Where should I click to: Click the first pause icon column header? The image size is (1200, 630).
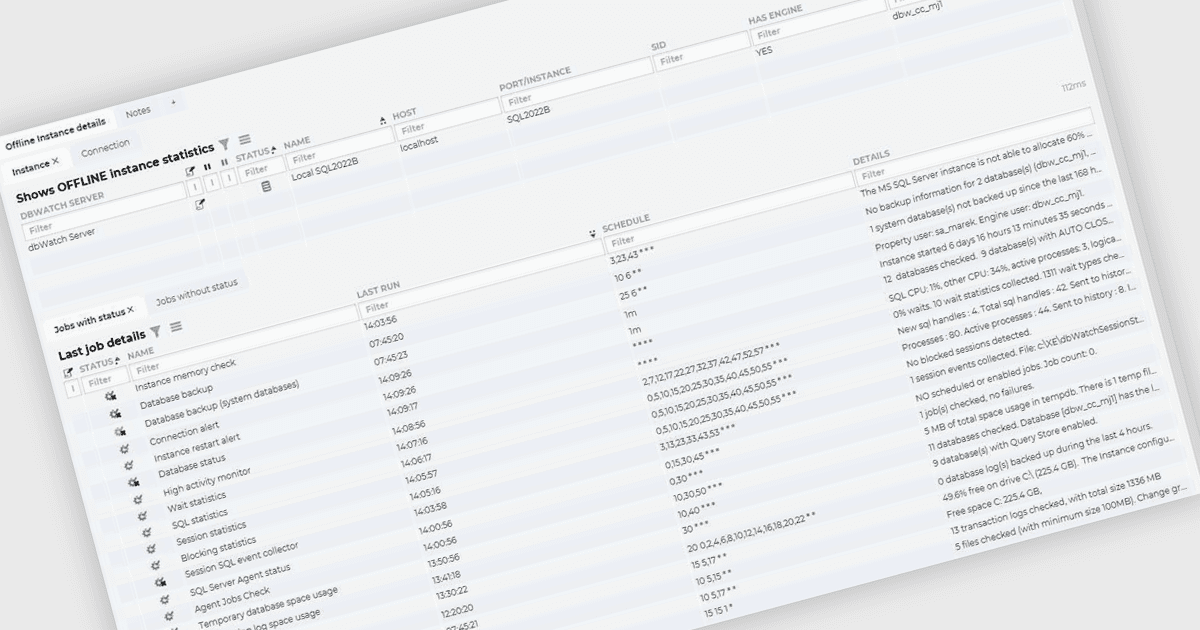click(x=207, y=166)
